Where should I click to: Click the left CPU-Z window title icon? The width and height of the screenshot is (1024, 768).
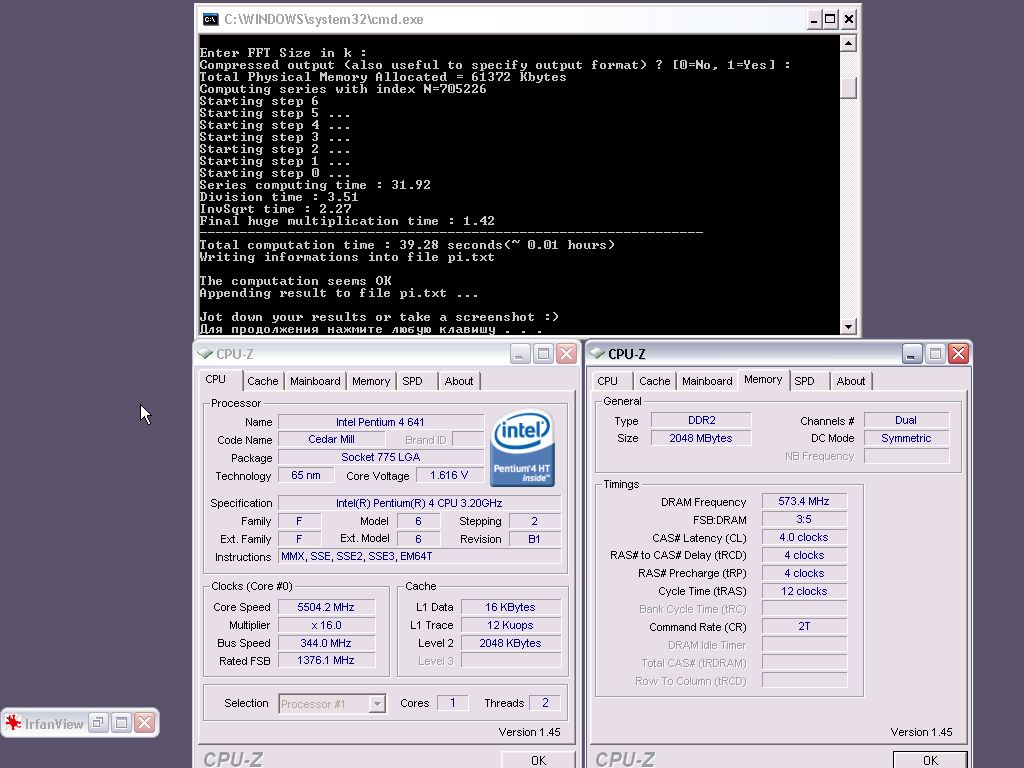pyautogui.click(x=206, y=353)
